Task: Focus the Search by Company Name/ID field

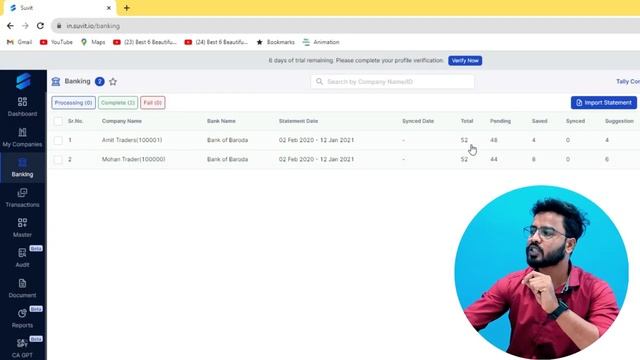Action: coord(392,82)
